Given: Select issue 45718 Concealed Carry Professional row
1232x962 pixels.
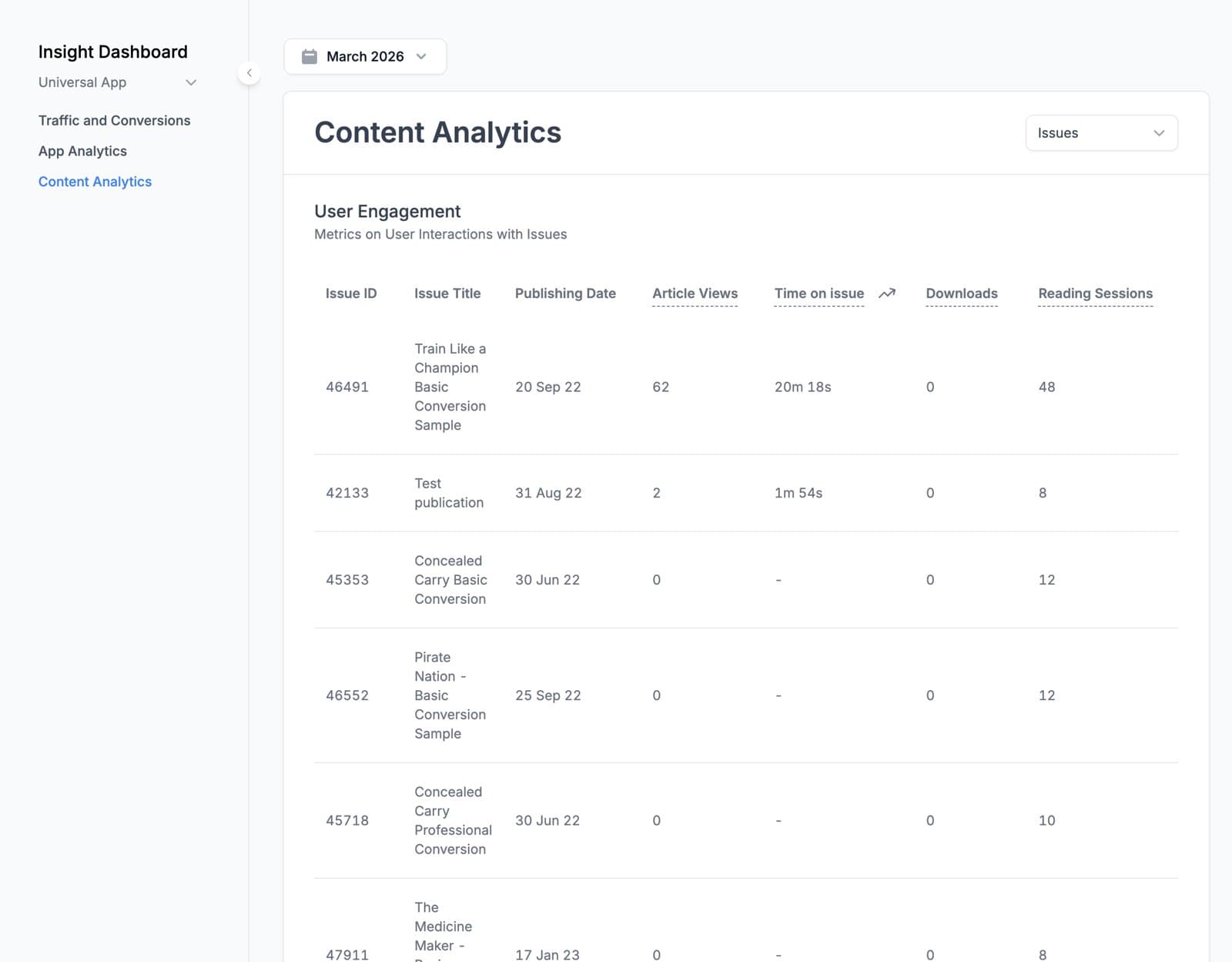Looking at the screenshot, I should pos(746,820).
